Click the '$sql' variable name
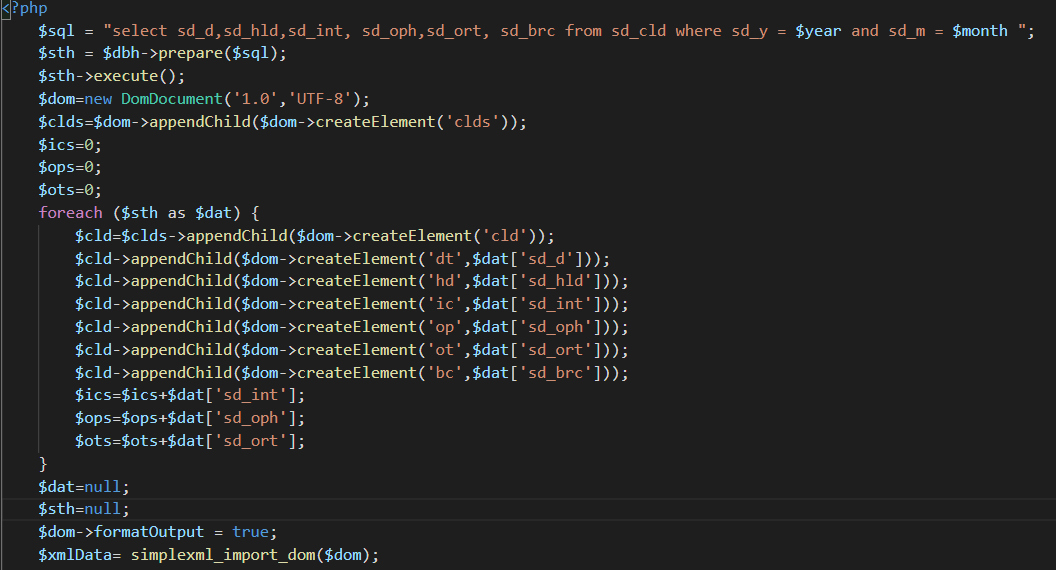The height and width of the screenshot is (570, 1056). [57, 31]
